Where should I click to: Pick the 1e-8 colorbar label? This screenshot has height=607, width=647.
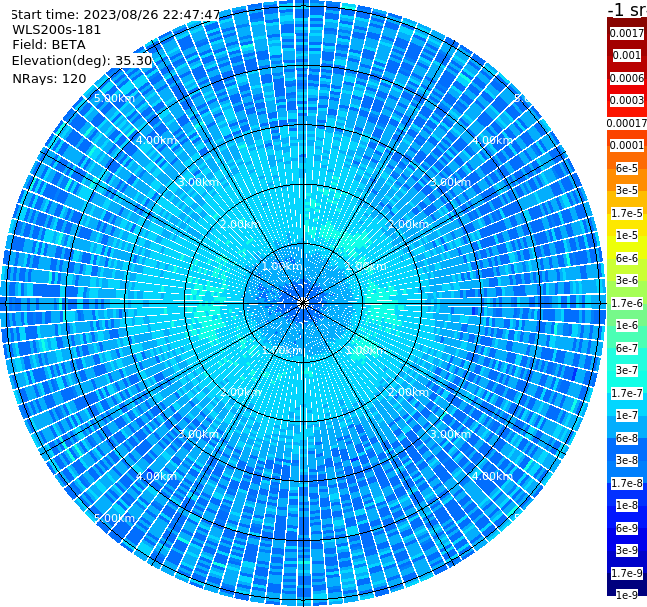click(627, 505)
